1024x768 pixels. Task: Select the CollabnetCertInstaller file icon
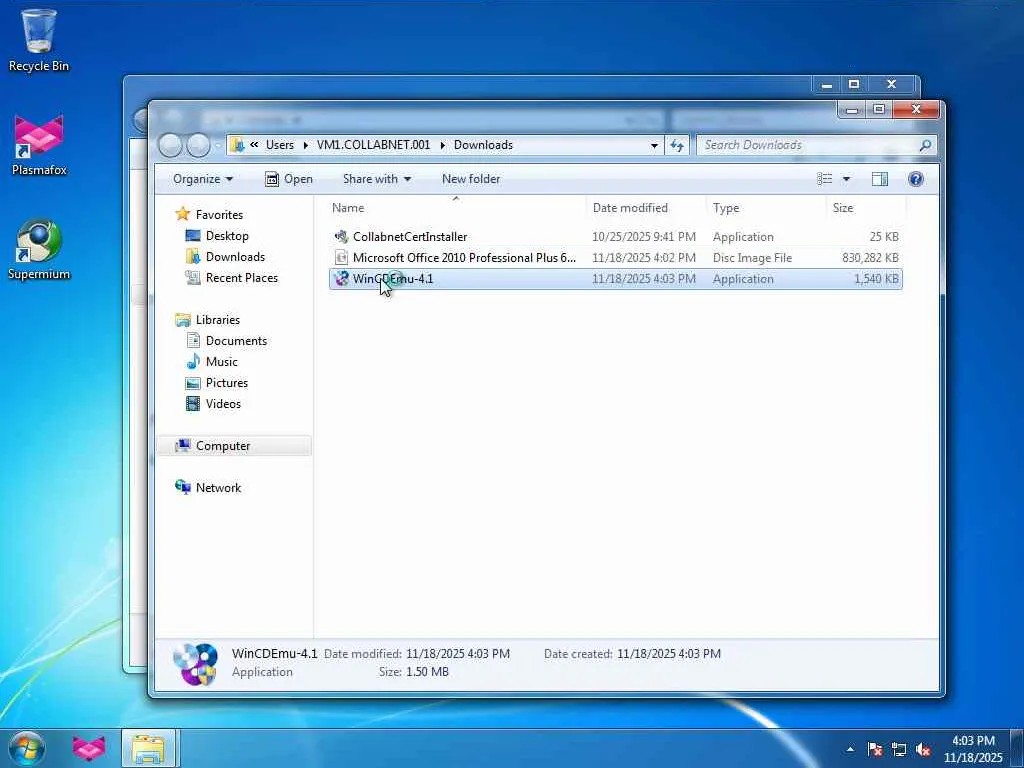click(341, 236)
